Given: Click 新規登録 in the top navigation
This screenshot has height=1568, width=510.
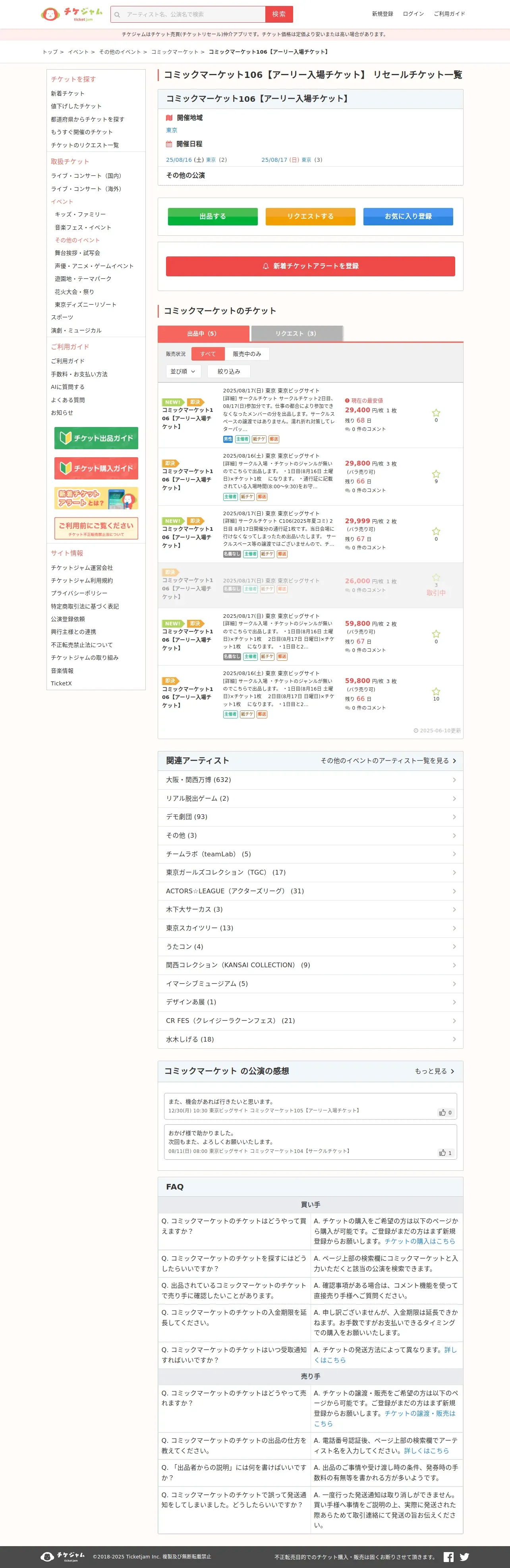Looking at the screenshot, I should (382, 14).
